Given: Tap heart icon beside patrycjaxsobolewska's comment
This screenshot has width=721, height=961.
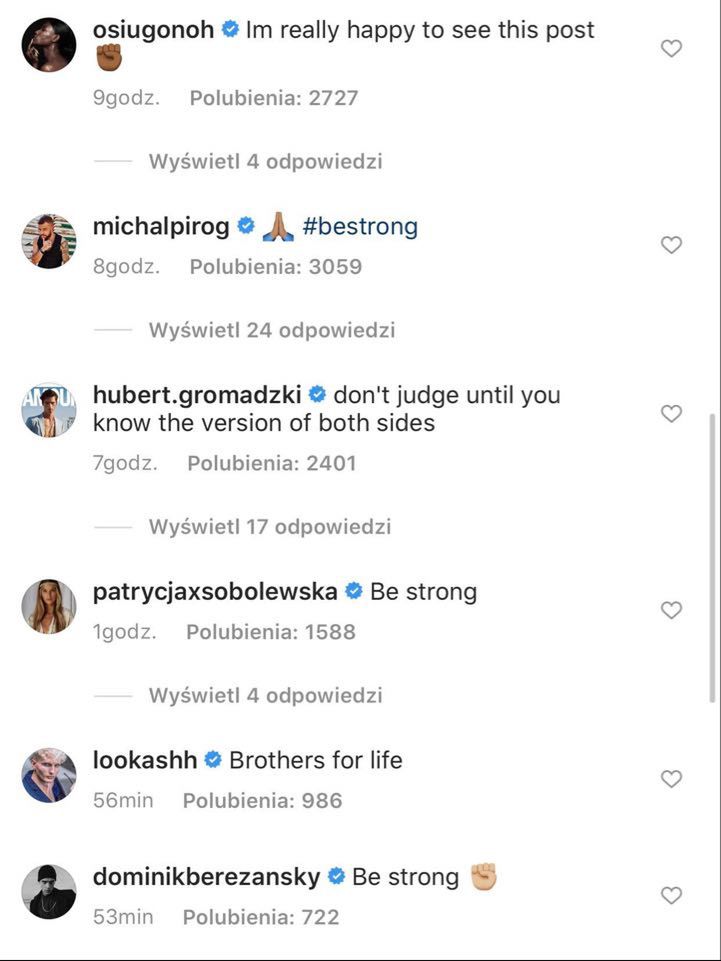Looking at the screenshot, I should coord(672,610).
